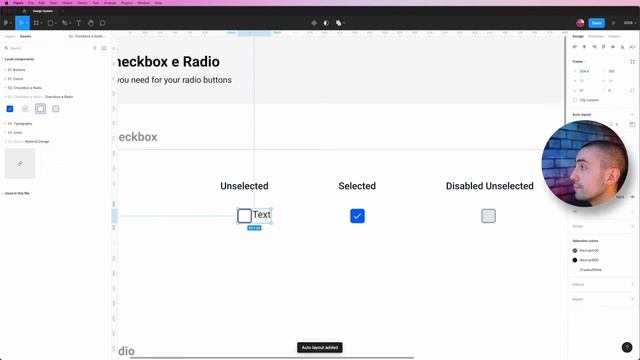Expand the 01. Colors assets group
Screen dimensions: 640x360
(x=16, y=79)
